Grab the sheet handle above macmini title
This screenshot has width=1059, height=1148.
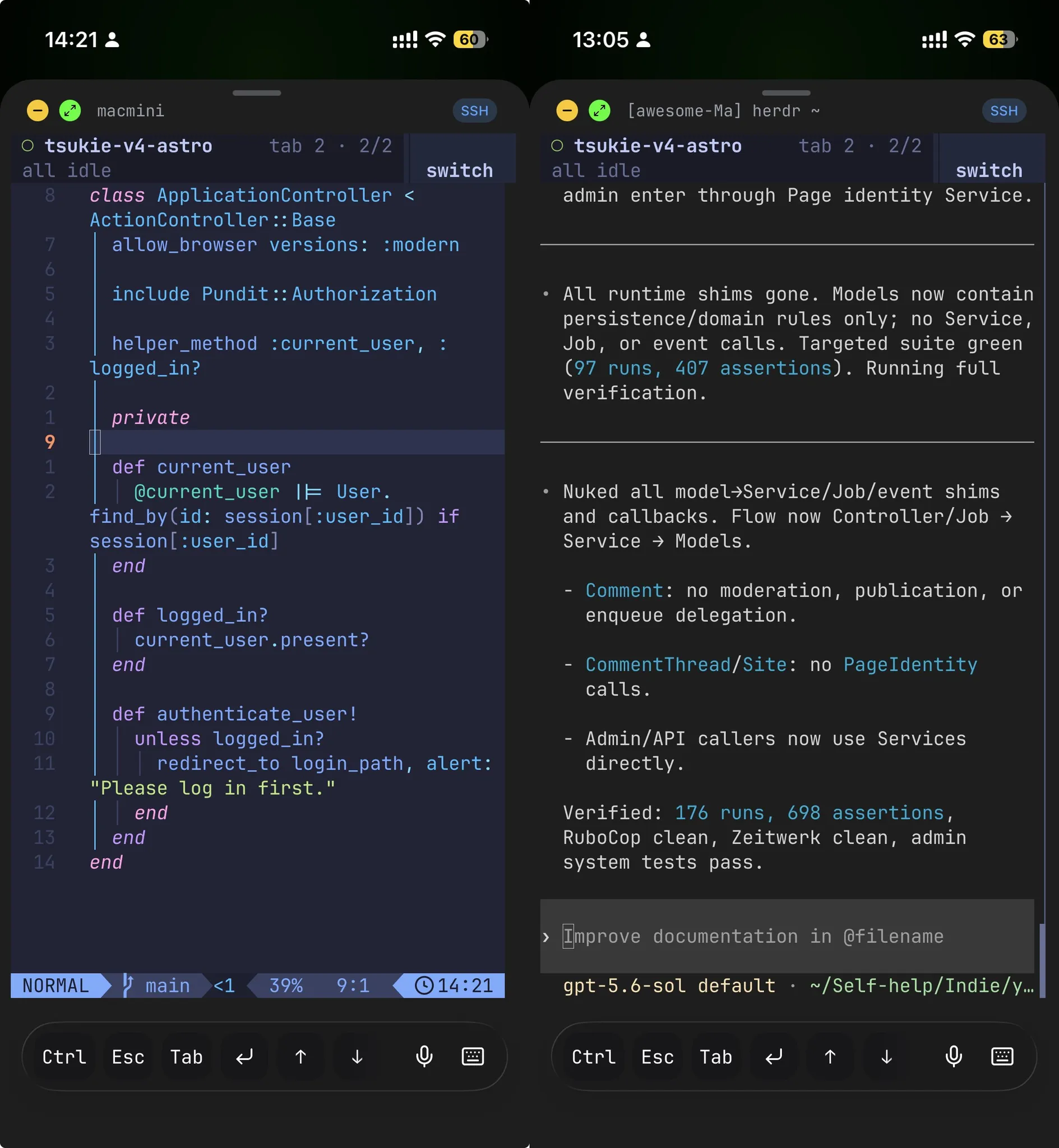coord(257,93)
